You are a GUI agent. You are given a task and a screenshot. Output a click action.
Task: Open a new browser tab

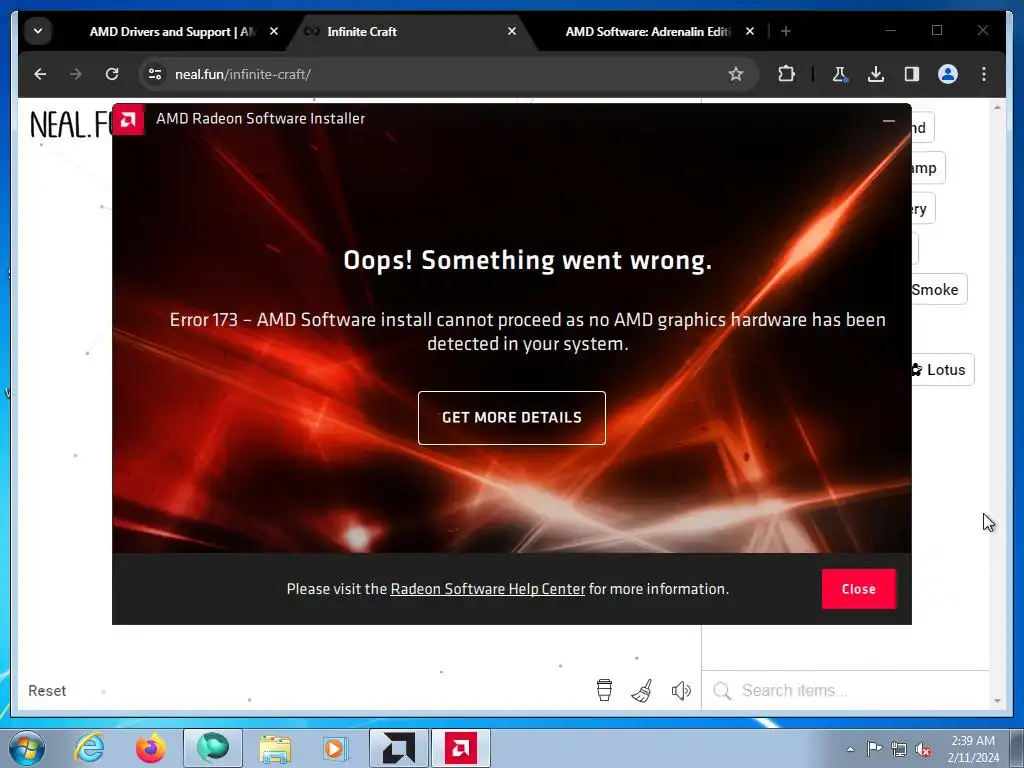coord(786,31)
